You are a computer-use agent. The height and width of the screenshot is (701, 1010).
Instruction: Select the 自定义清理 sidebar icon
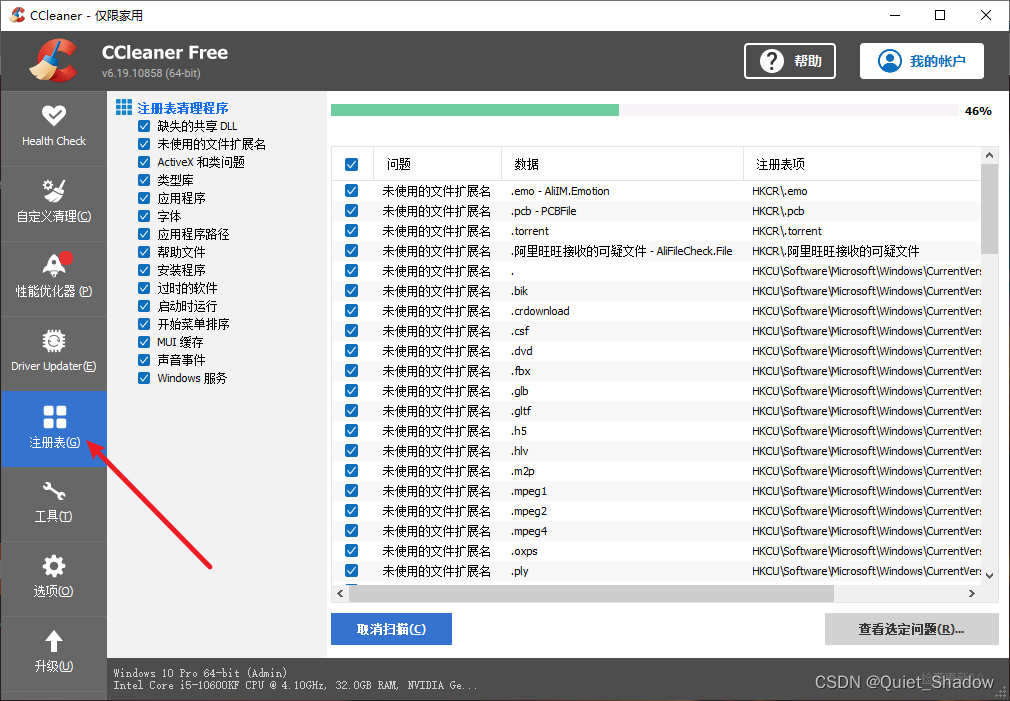click(54, 200)
